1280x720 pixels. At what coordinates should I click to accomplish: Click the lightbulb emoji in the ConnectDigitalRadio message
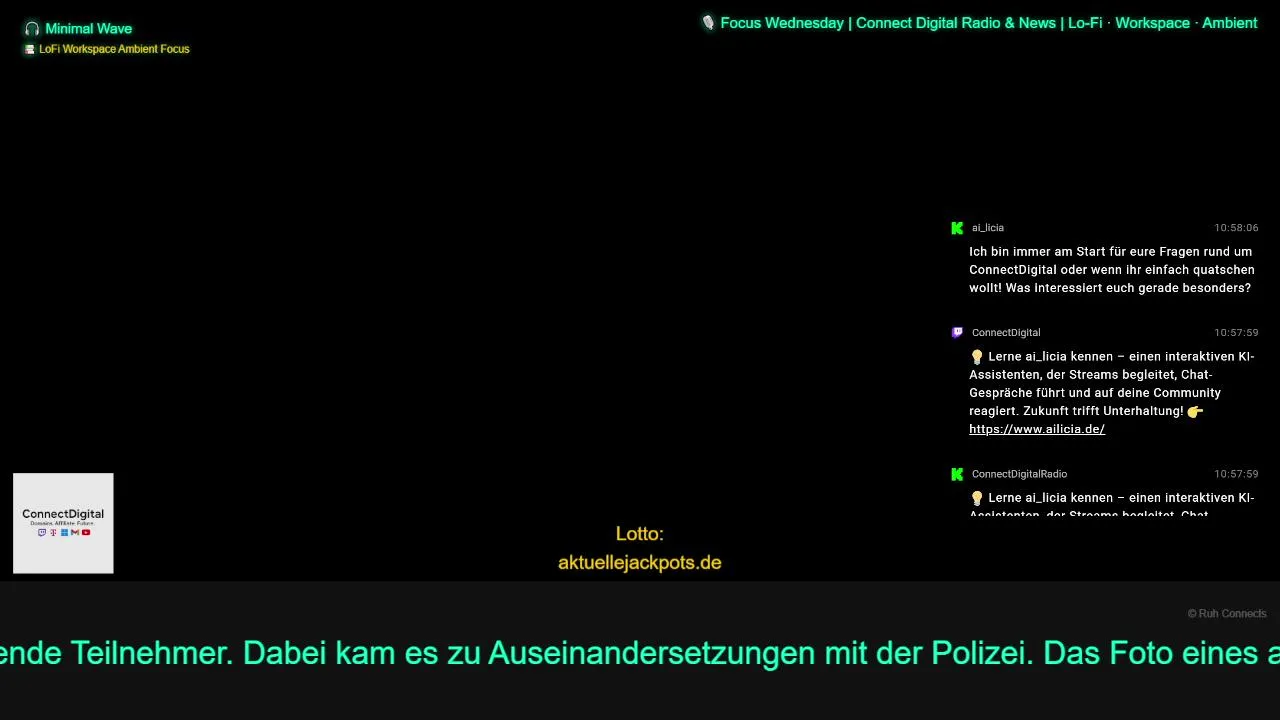(x=977, y=498)
